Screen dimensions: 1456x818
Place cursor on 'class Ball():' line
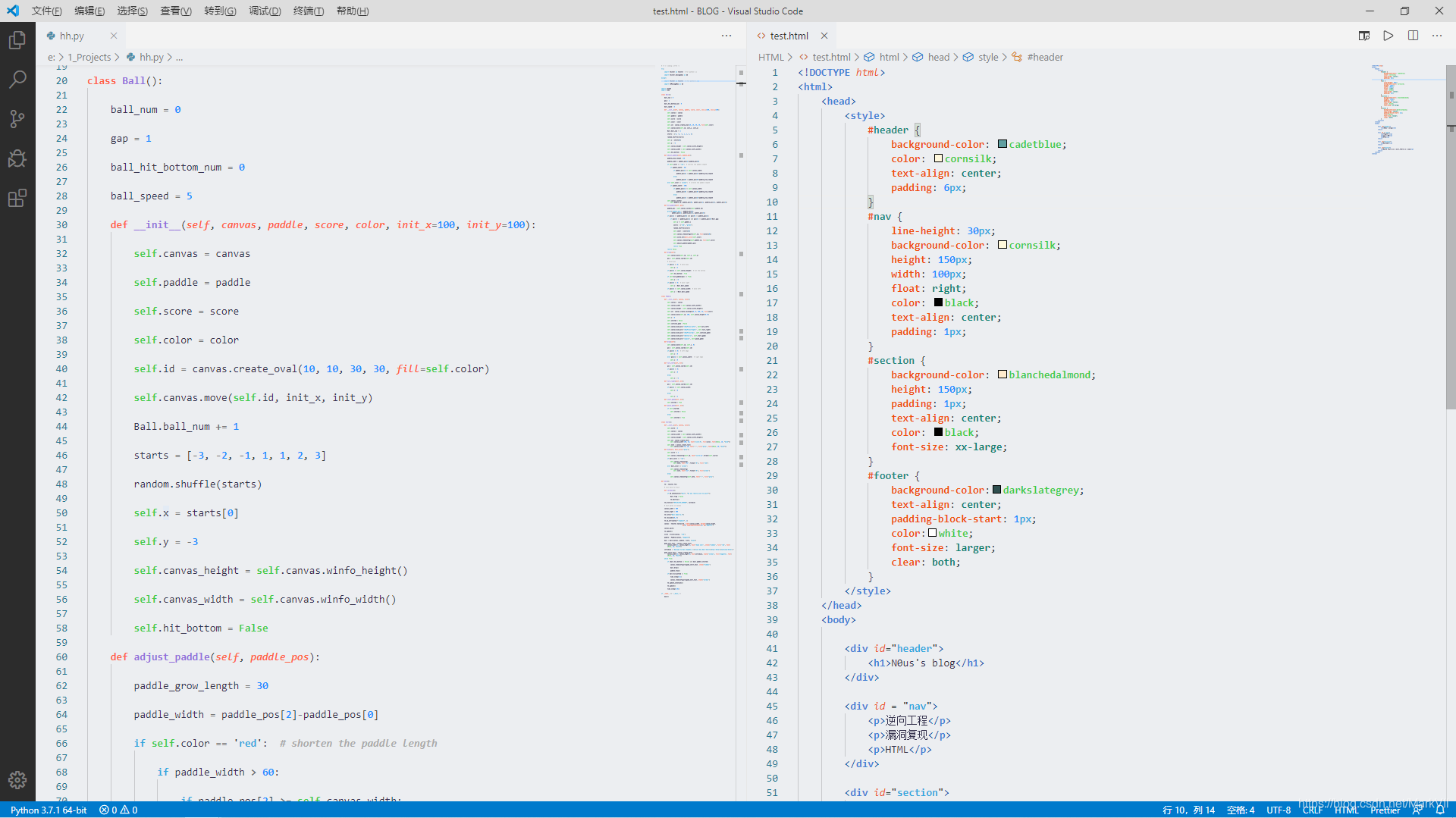[124, 81]
